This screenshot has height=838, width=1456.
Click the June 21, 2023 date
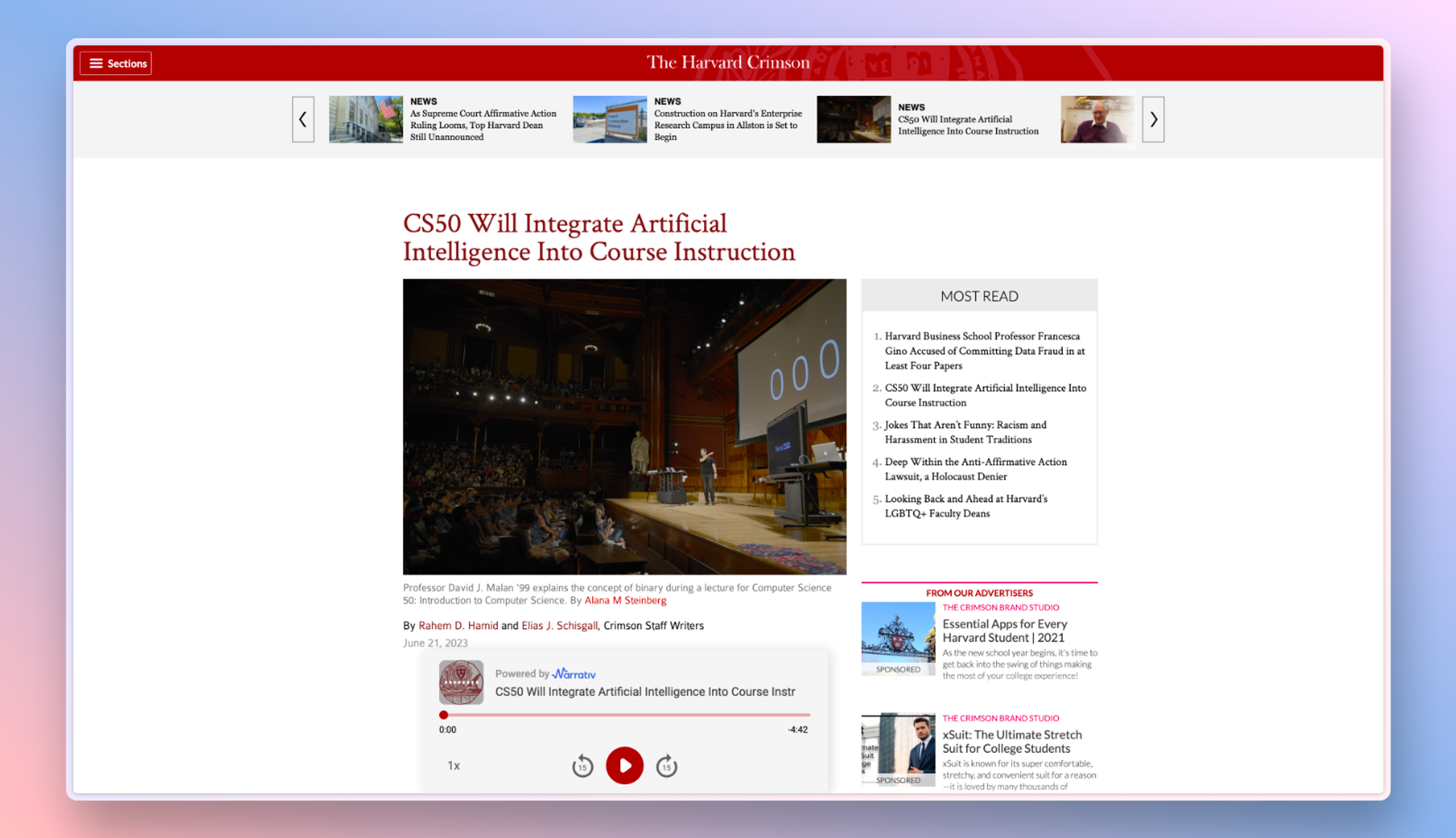click(435, 643)
